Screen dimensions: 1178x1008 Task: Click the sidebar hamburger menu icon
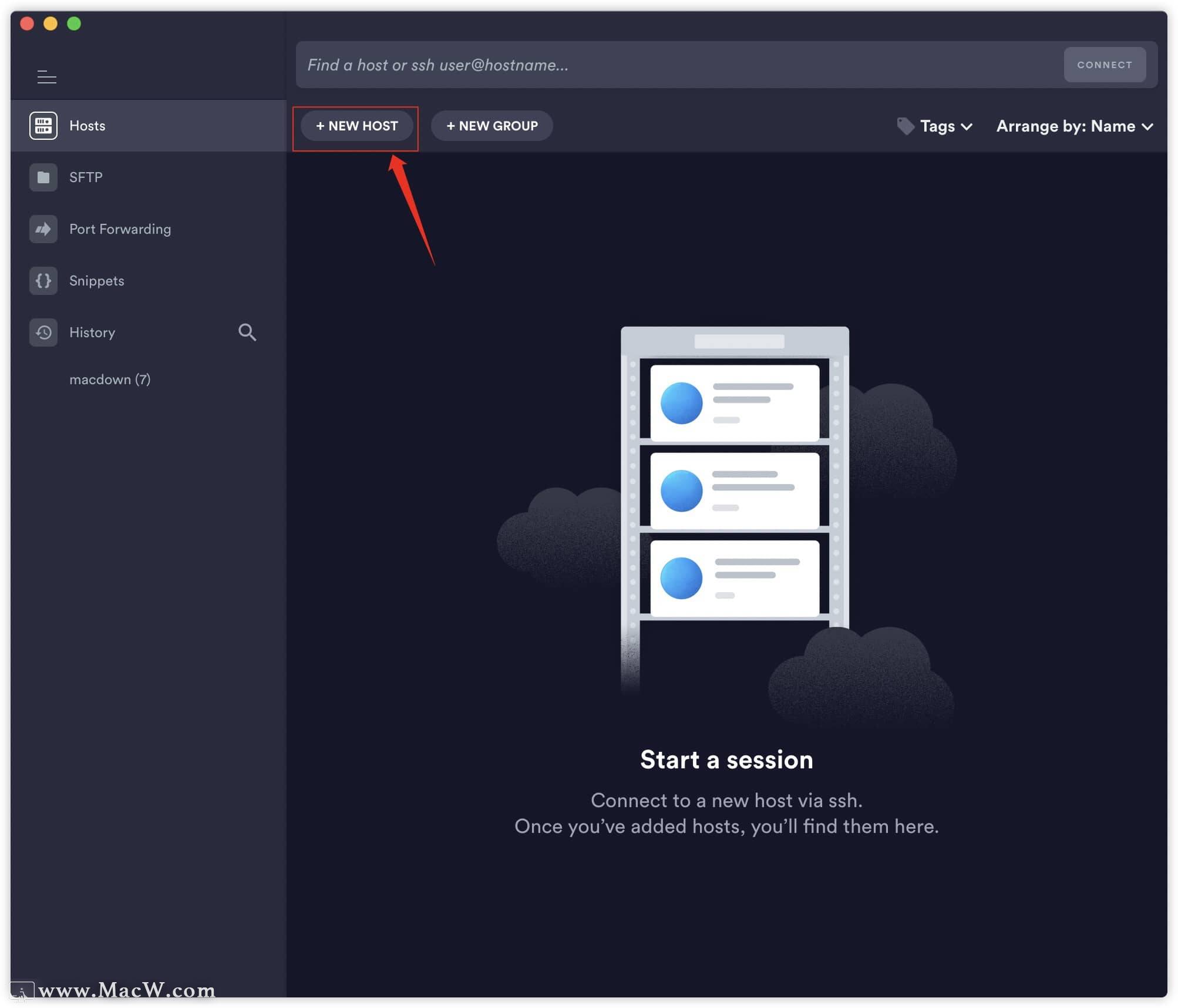tap(47, 76)
